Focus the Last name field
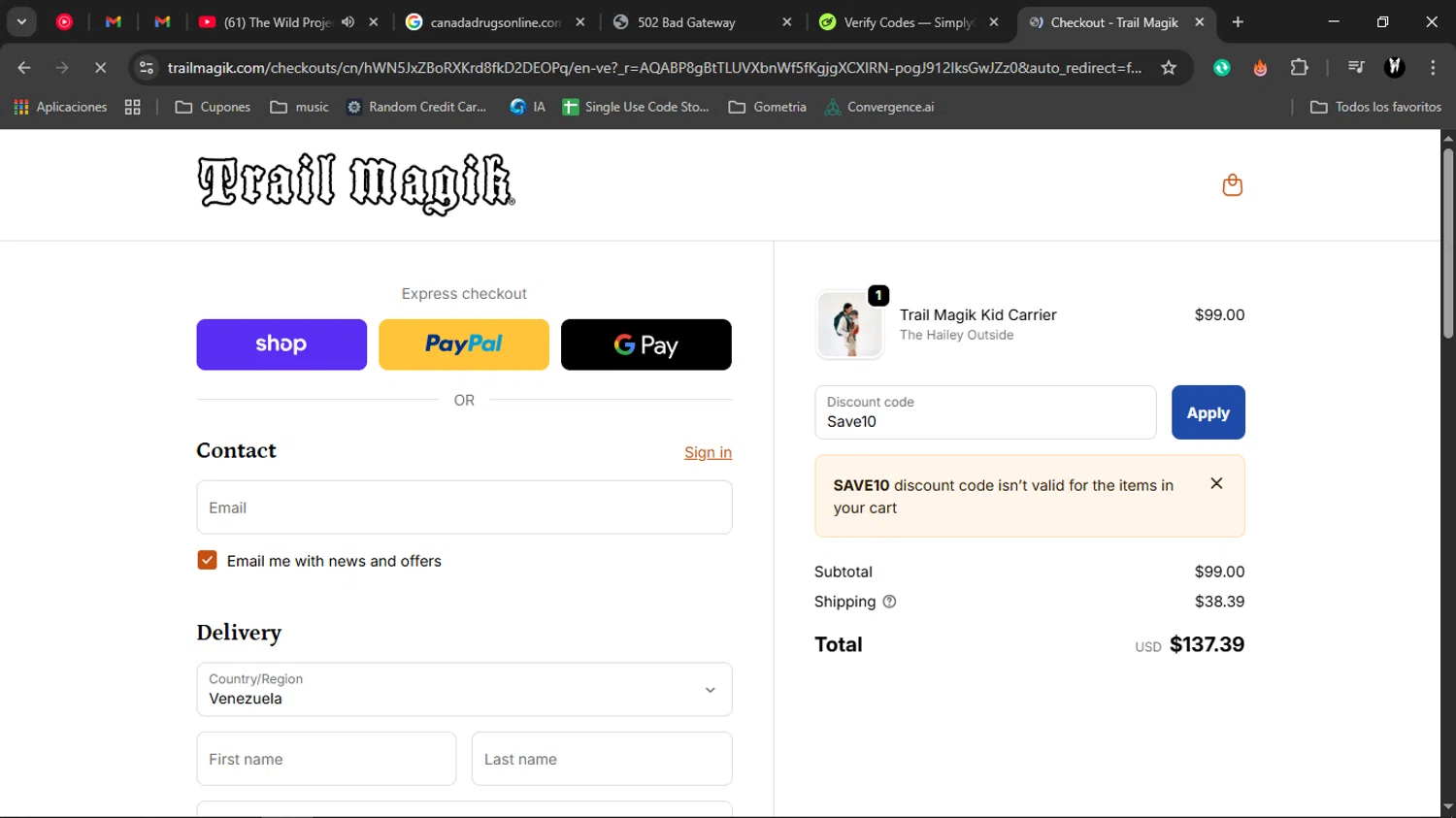This screenshot has width=1456, height=818. click(x=602, y=759)
